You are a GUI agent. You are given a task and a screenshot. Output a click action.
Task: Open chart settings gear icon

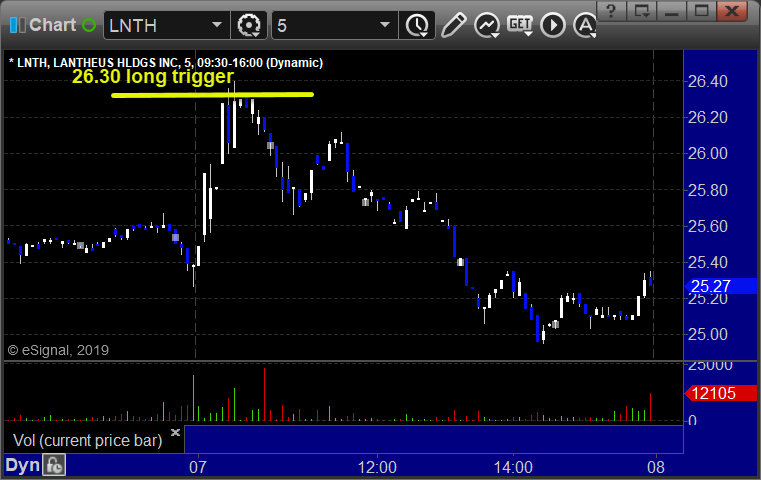[x=249, y=25]
